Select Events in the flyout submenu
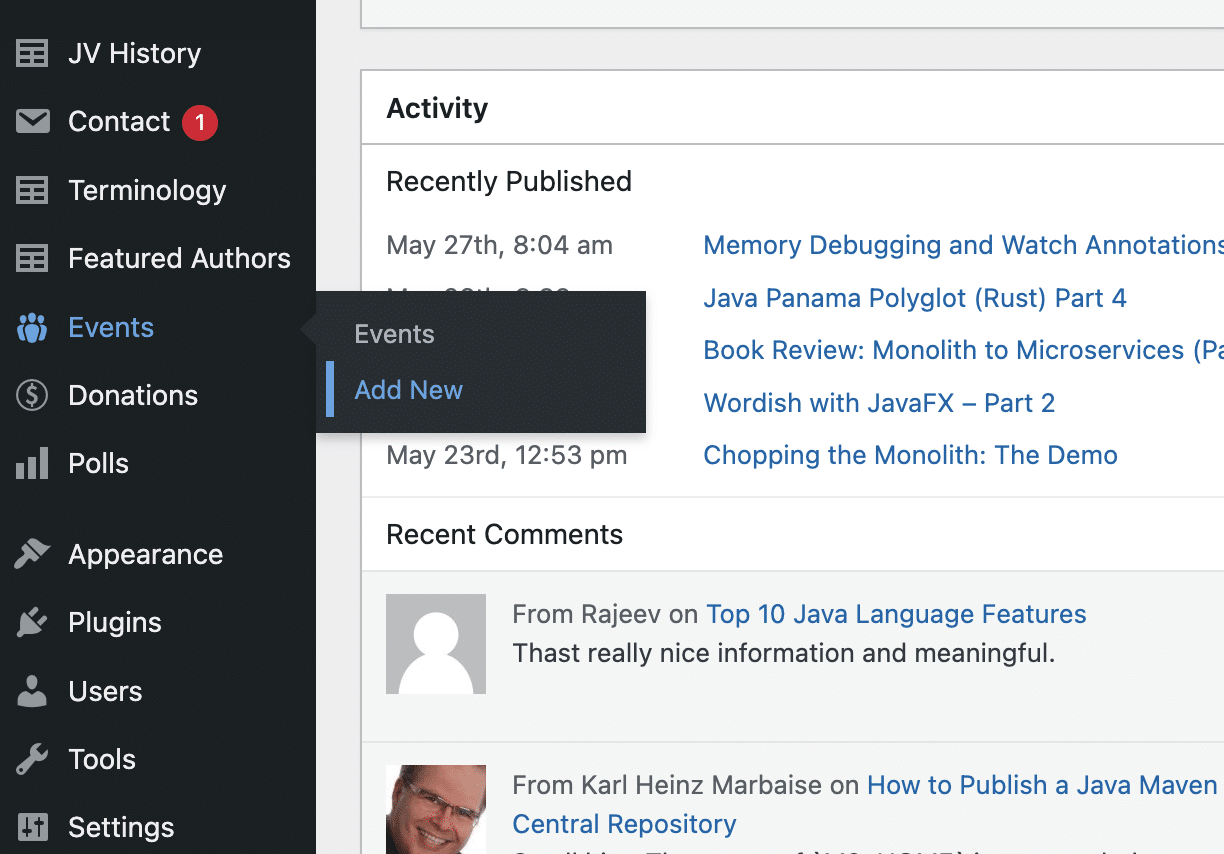 click(x=394, y=333)
